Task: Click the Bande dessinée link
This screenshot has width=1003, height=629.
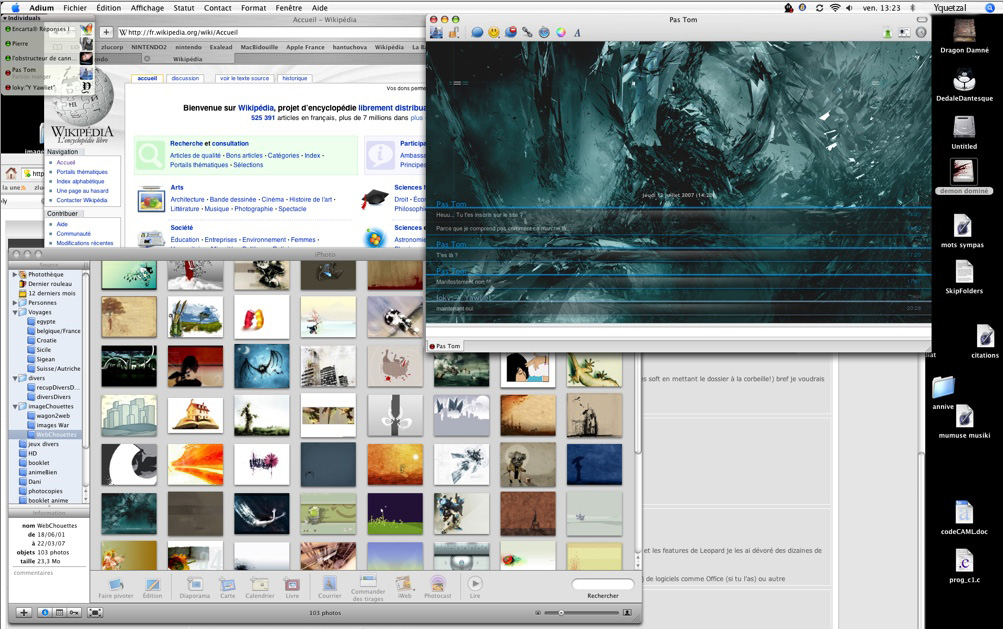Action: click(233, 200)
